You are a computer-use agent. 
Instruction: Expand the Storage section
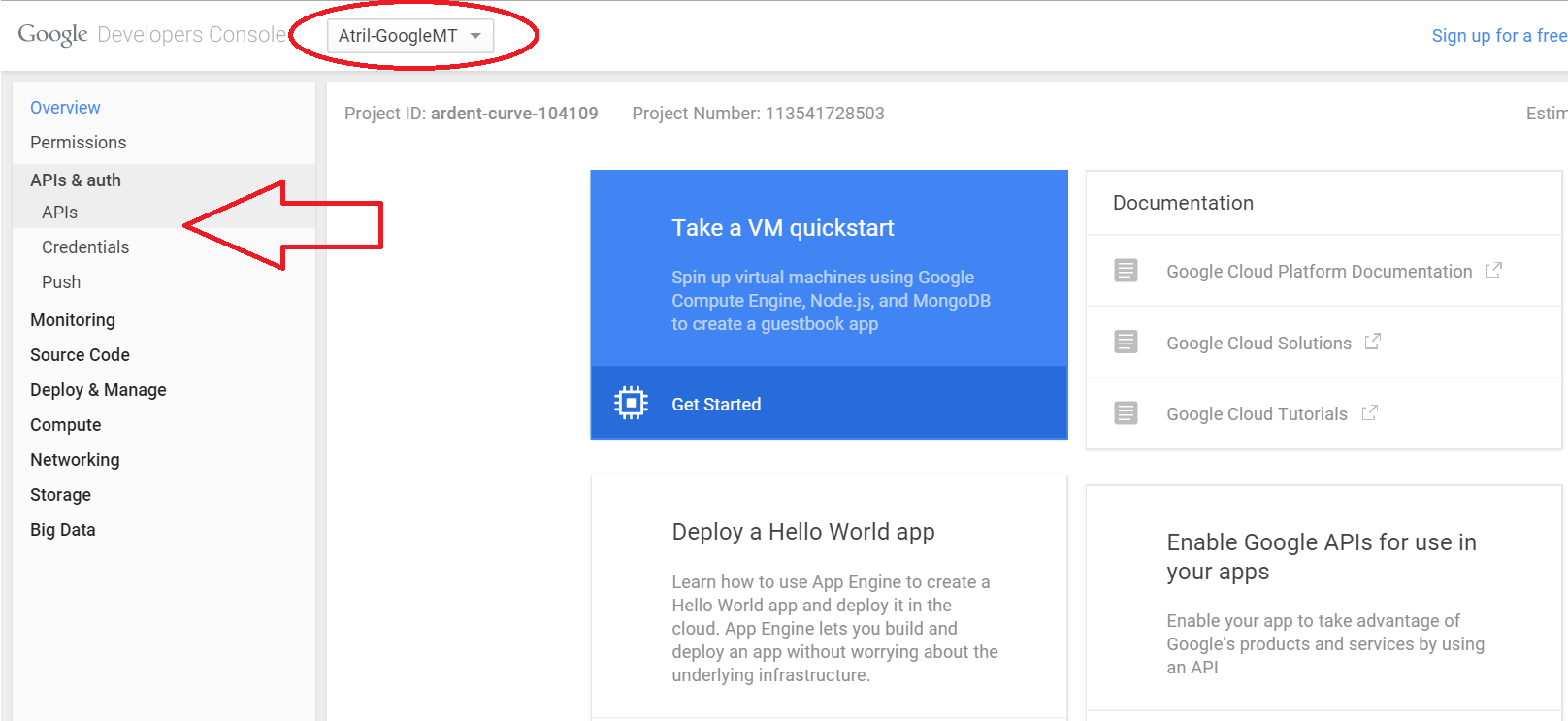point(60,495)
